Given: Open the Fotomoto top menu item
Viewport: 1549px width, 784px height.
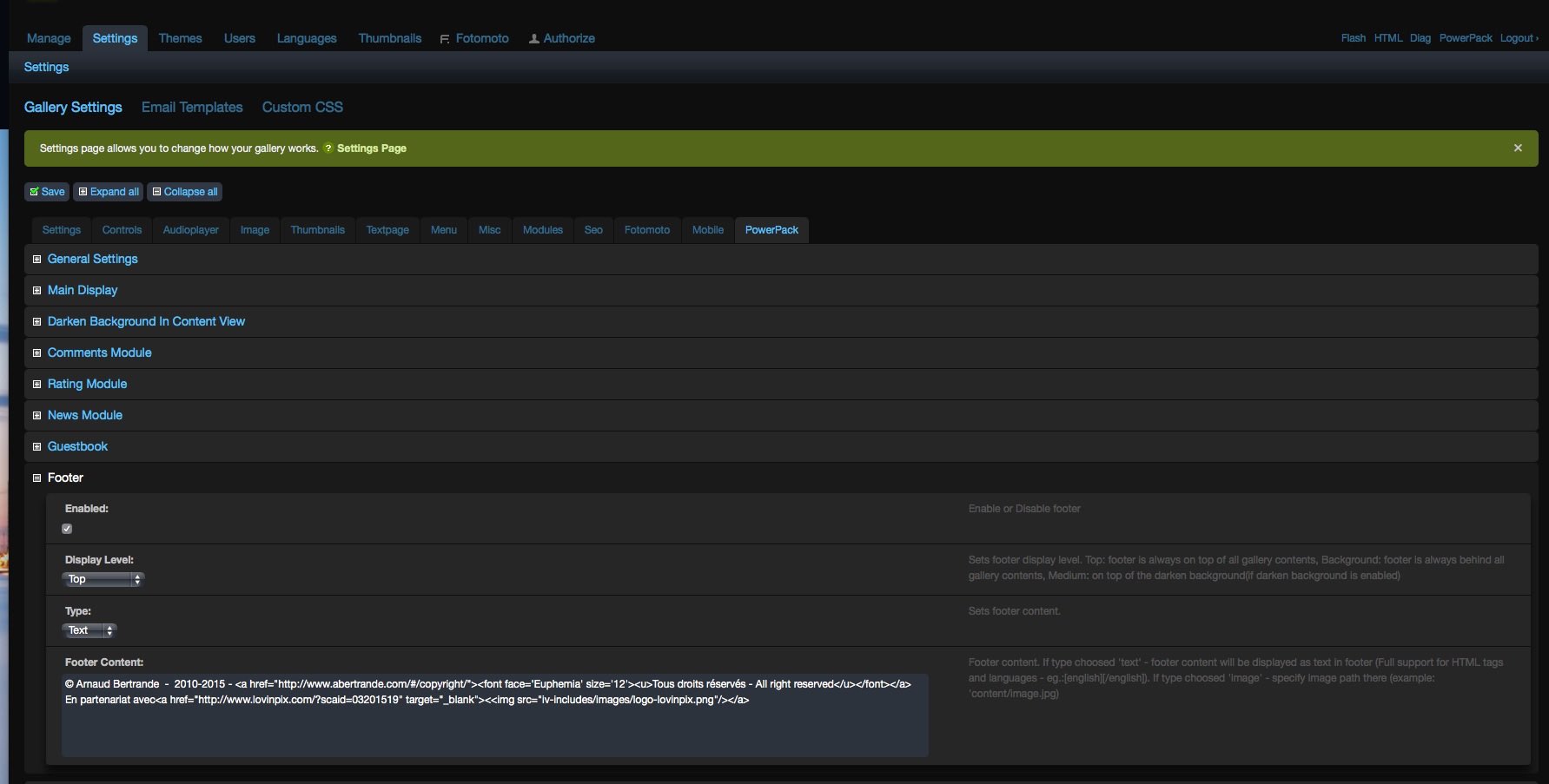Looking at the screenshot, I should (x=474, y=38).
